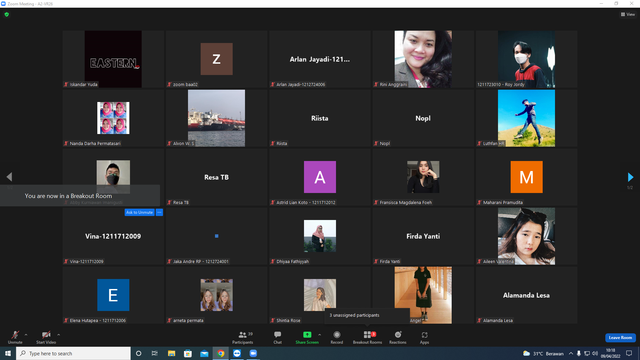Click the '3 unassigned participants' tooltip

pyautogui.click(x=367, y=316)
